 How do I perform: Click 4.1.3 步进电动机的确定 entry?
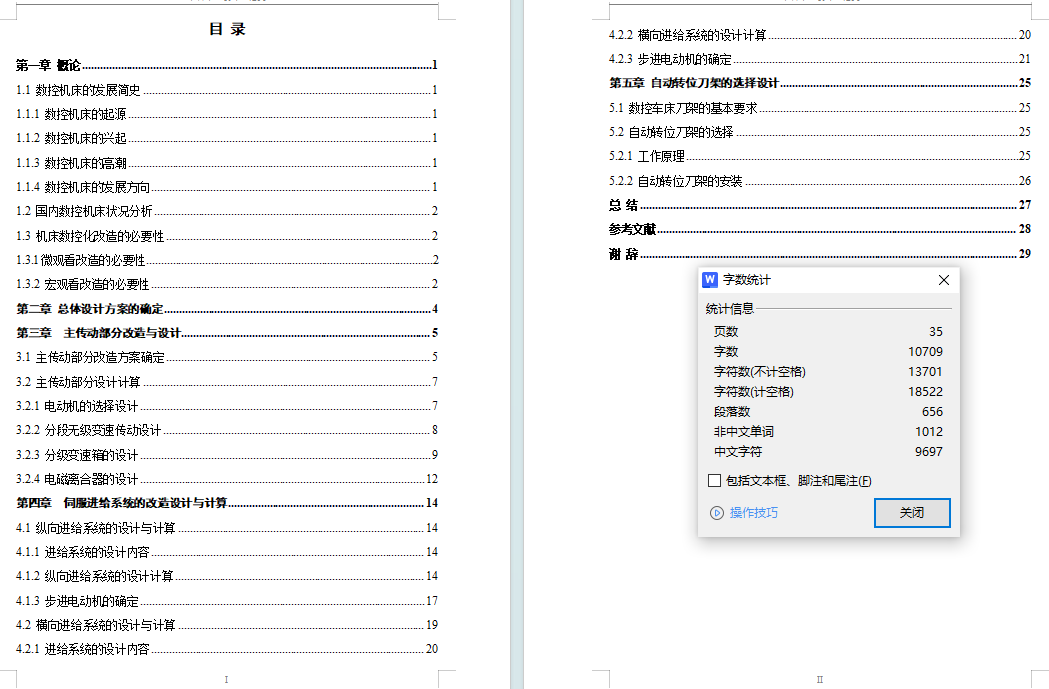77,601
